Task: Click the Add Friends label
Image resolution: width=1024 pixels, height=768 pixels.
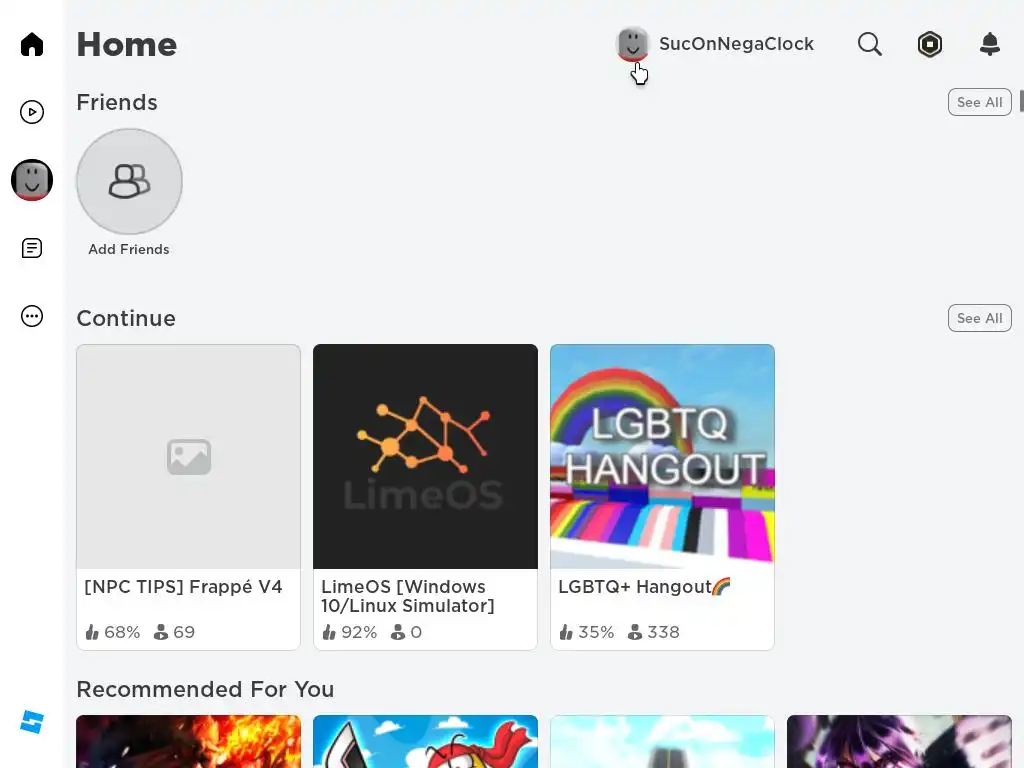Action: coord(129,249)
